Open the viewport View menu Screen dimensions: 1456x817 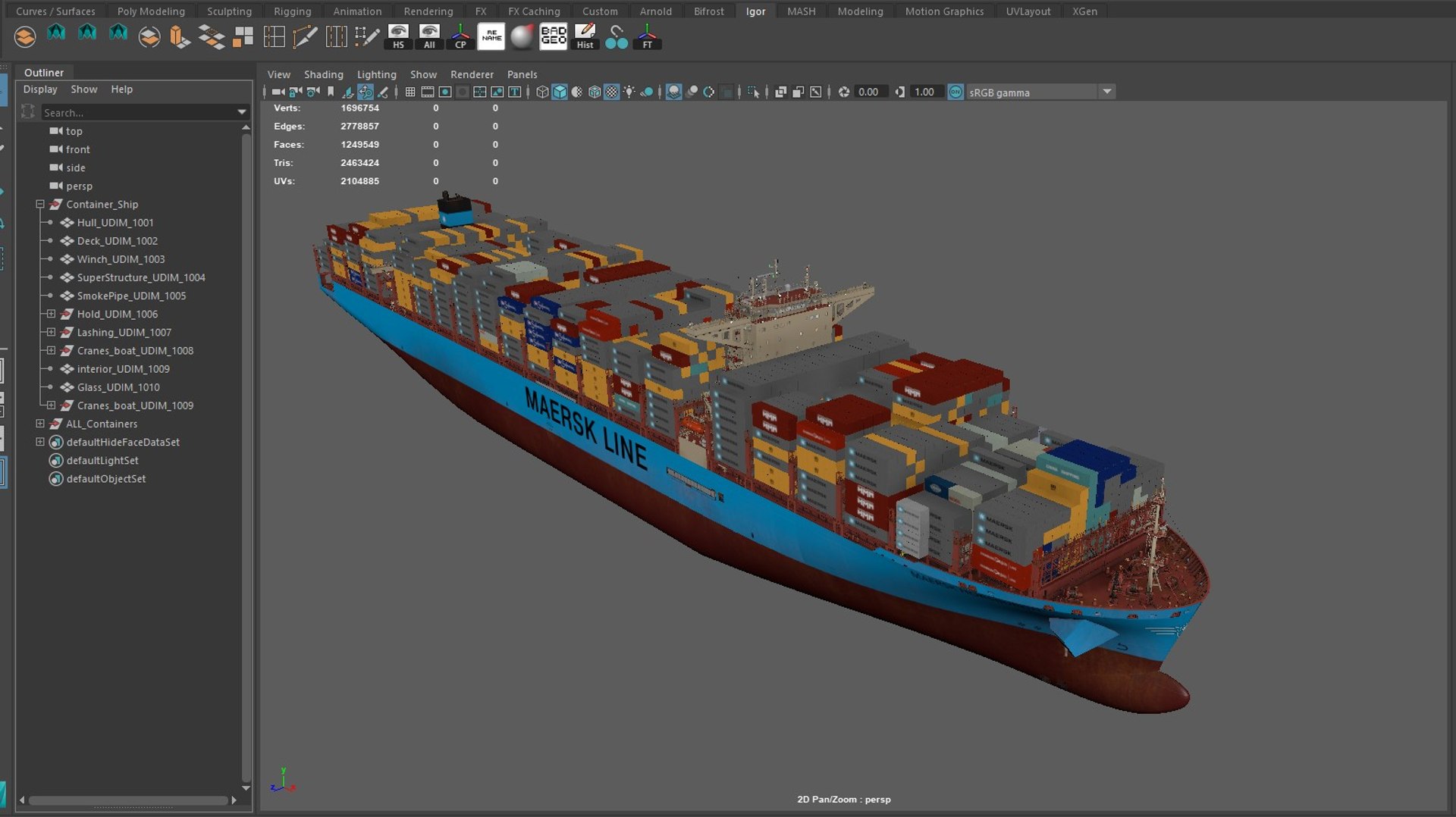coord(278,74)
